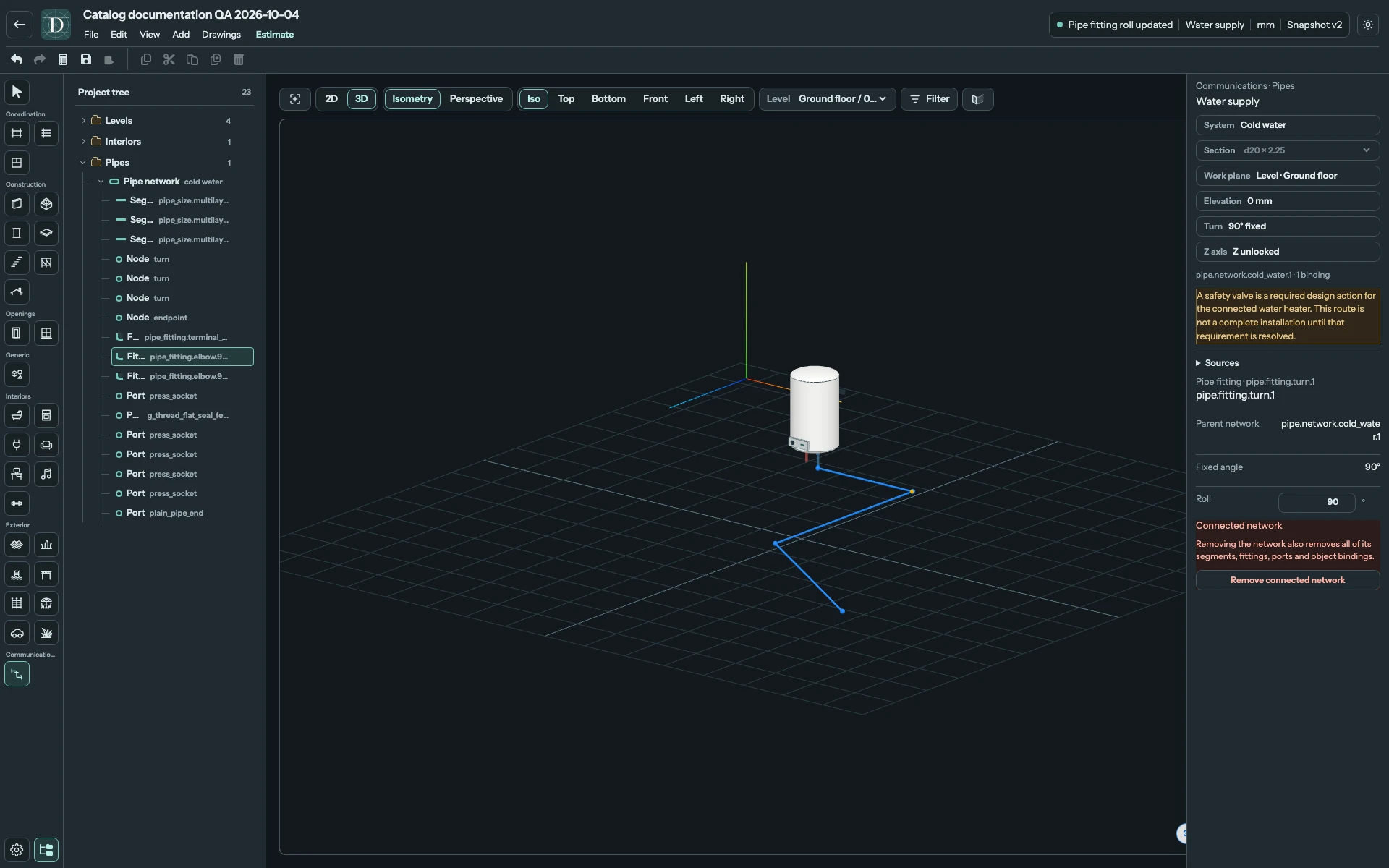Open the Estimate menu

pyautogui.click(x=275, y=35)
